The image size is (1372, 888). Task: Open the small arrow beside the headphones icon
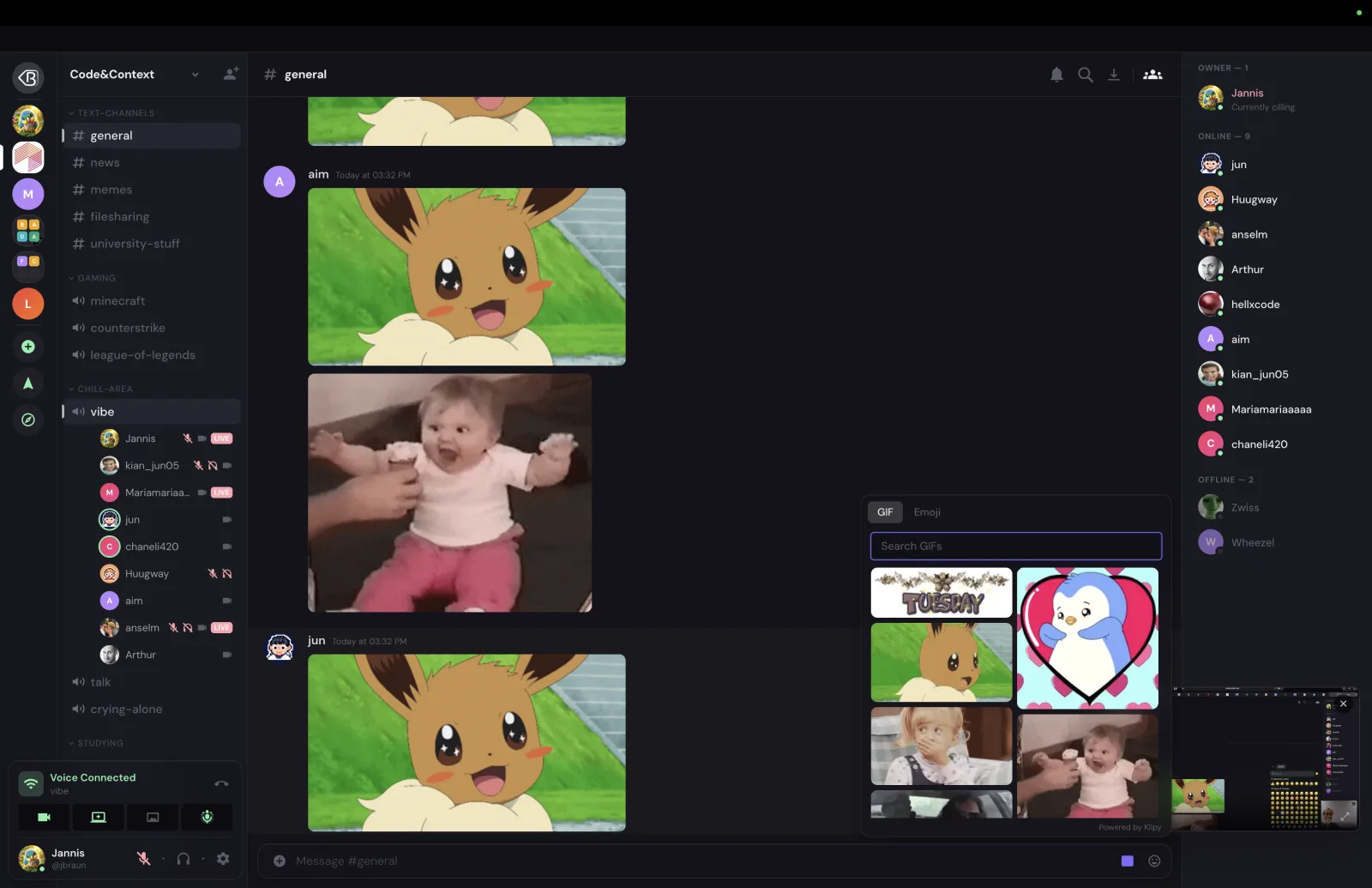coord(203,859)
